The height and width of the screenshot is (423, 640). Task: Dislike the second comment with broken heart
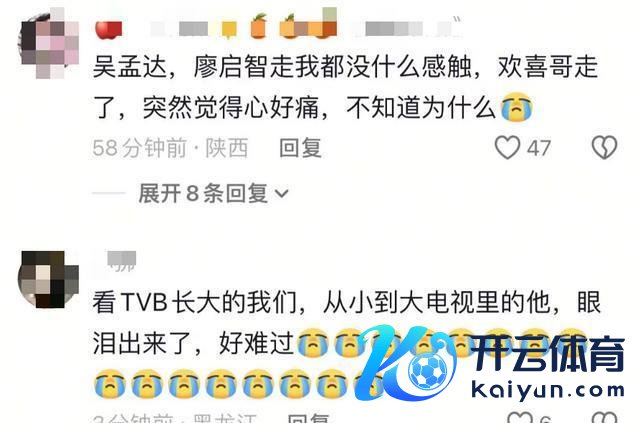(x=604, y=417)
